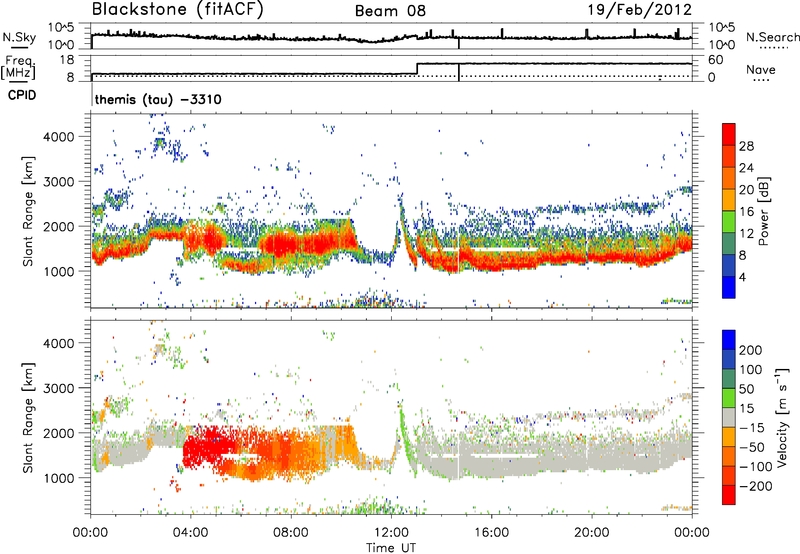Select the 20:00 time tick label
Image resolution: width=800 pixels, height=554 pixels.
click(x=591, y=533)
